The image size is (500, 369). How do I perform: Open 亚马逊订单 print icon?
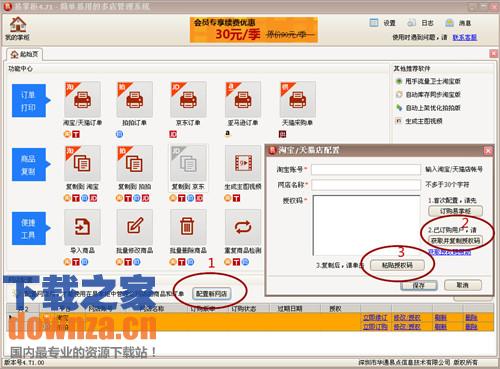[243, 99]
